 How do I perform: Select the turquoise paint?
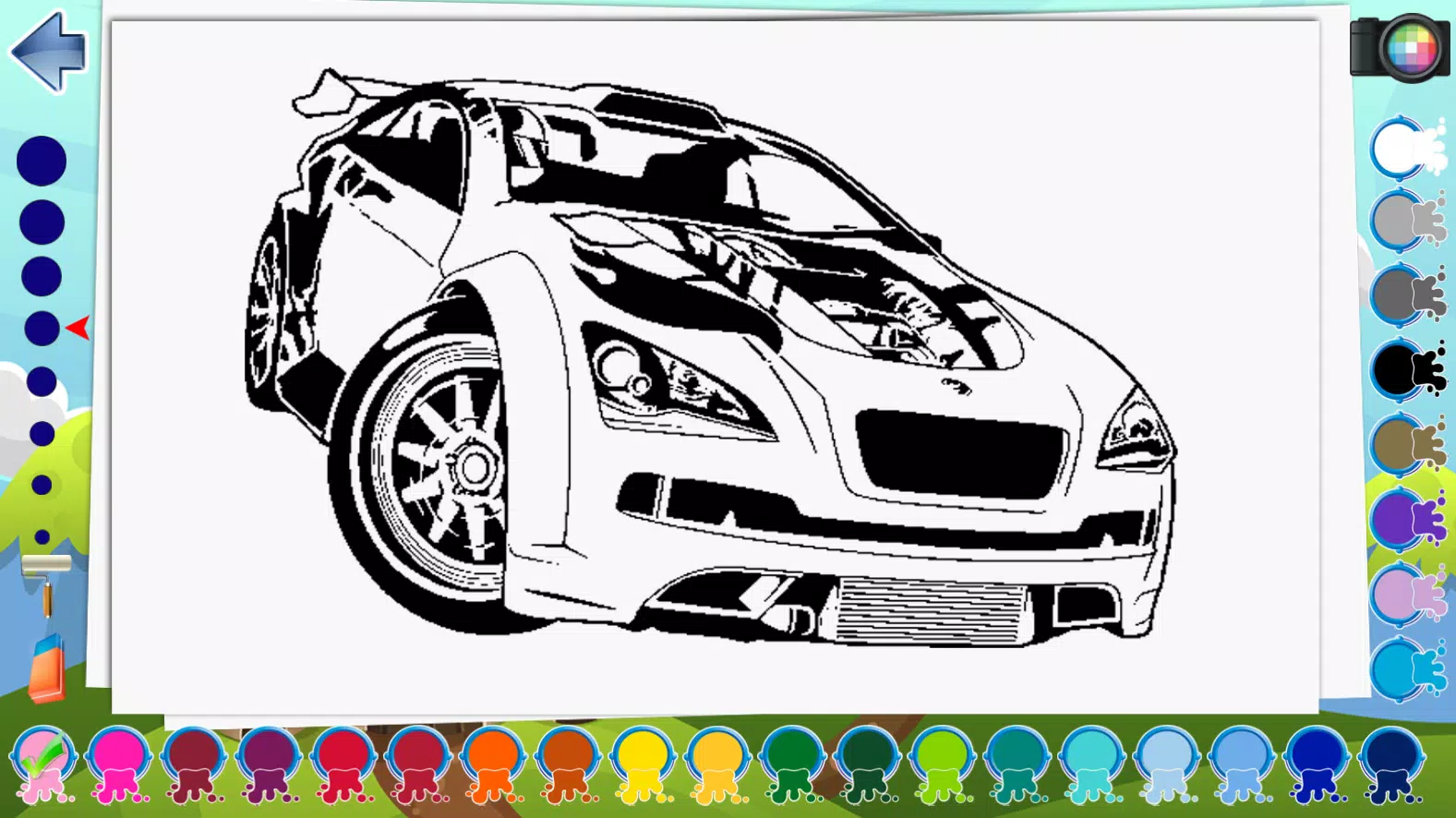1091,764
